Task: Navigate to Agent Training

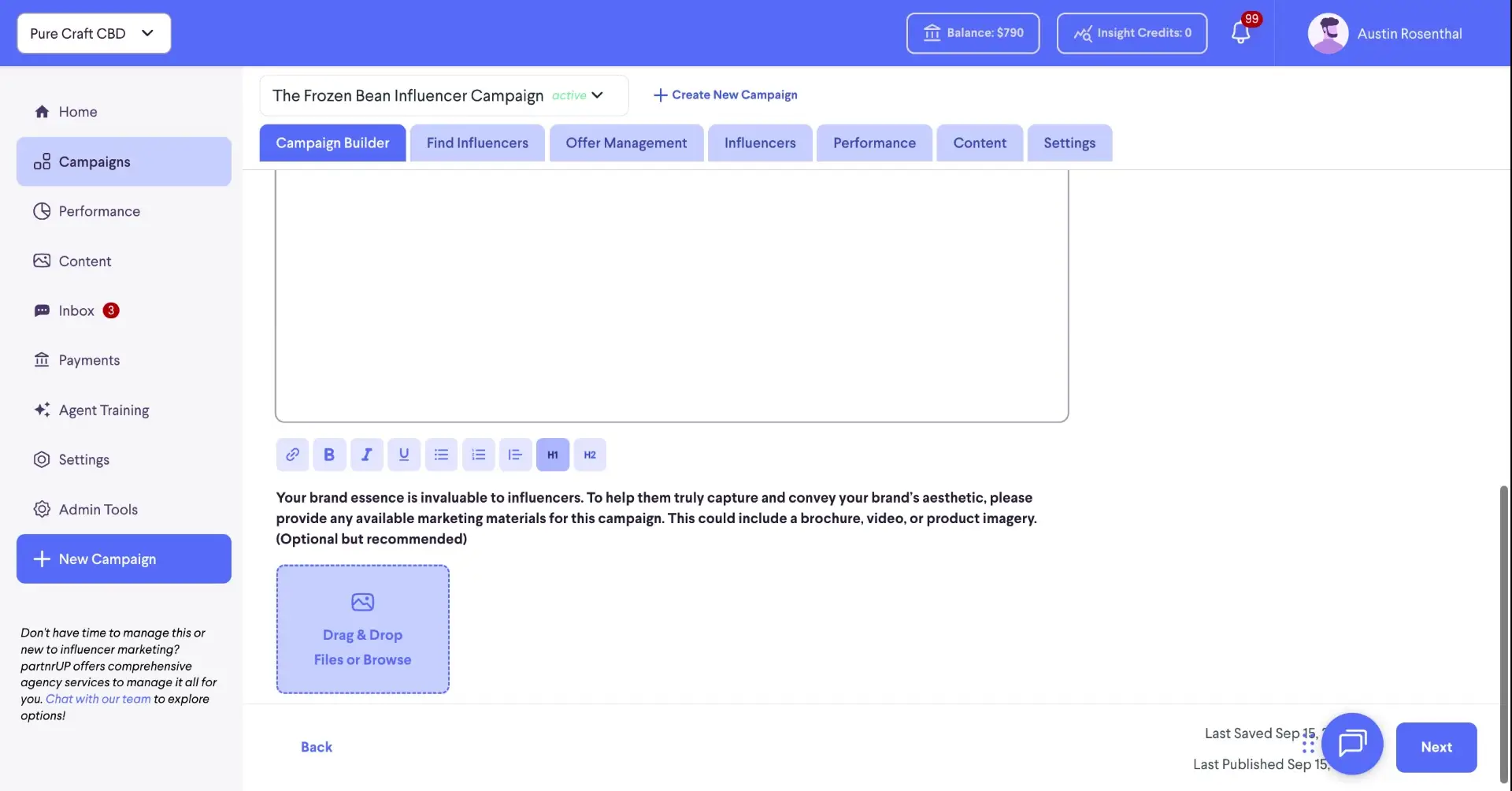Action: [x=103, y=410]
